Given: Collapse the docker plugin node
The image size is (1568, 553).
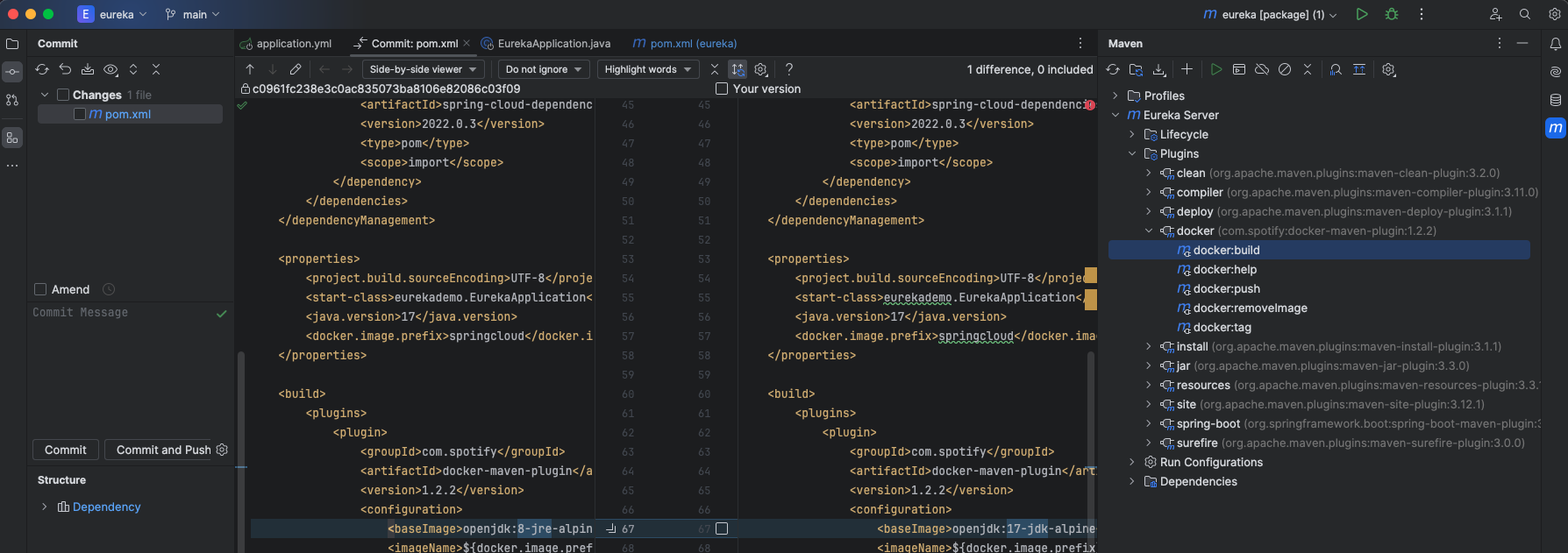Looking at the screenshot, I should click(x=1149, y=230).
